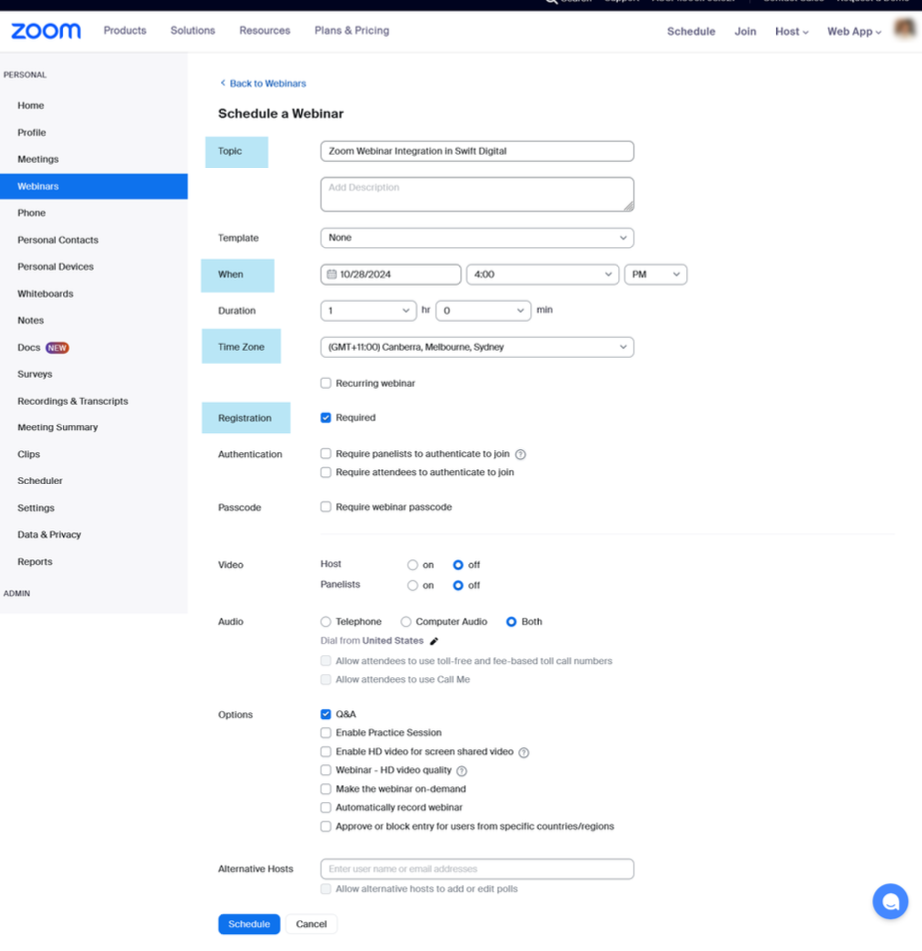Open Profile in the sidebar
The image size is (922, 951).
coord(32,132)
